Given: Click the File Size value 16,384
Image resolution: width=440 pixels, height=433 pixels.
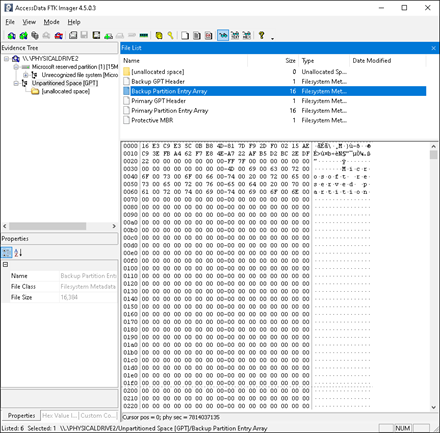Looking at the screenshot, I should coord(69,297).
